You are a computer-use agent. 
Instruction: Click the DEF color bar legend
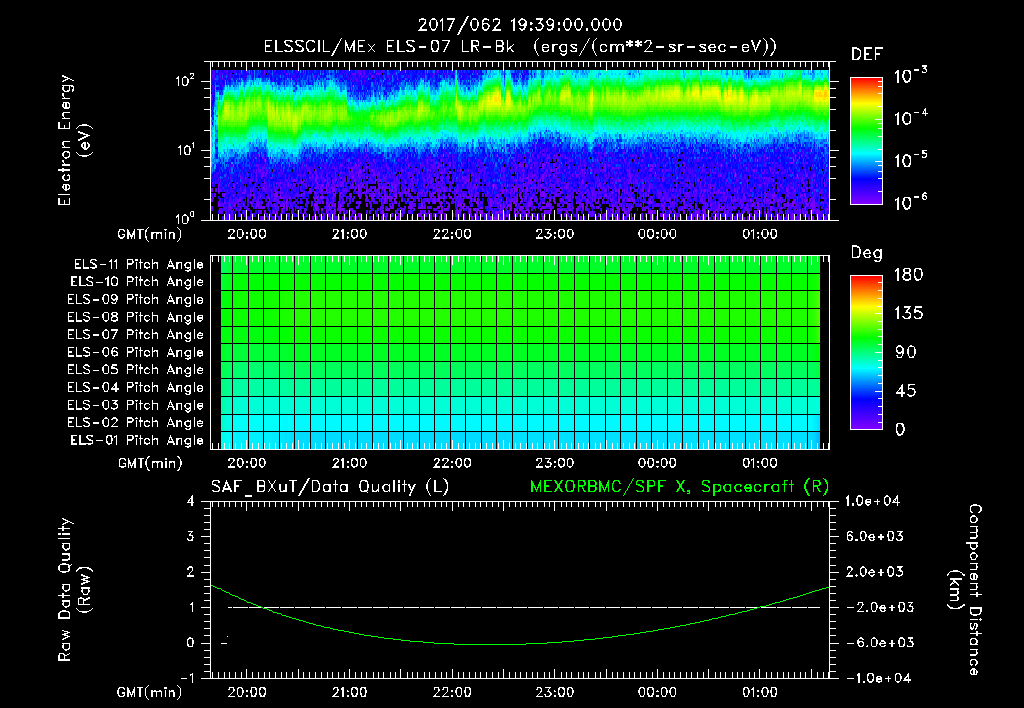pos(866,141)
